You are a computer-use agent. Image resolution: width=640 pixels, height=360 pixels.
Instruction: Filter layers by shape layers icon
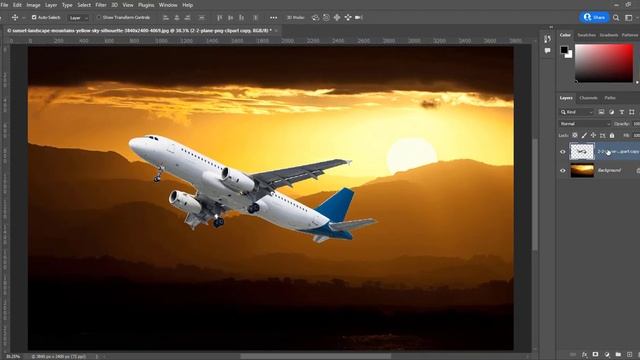pos(632,112)
